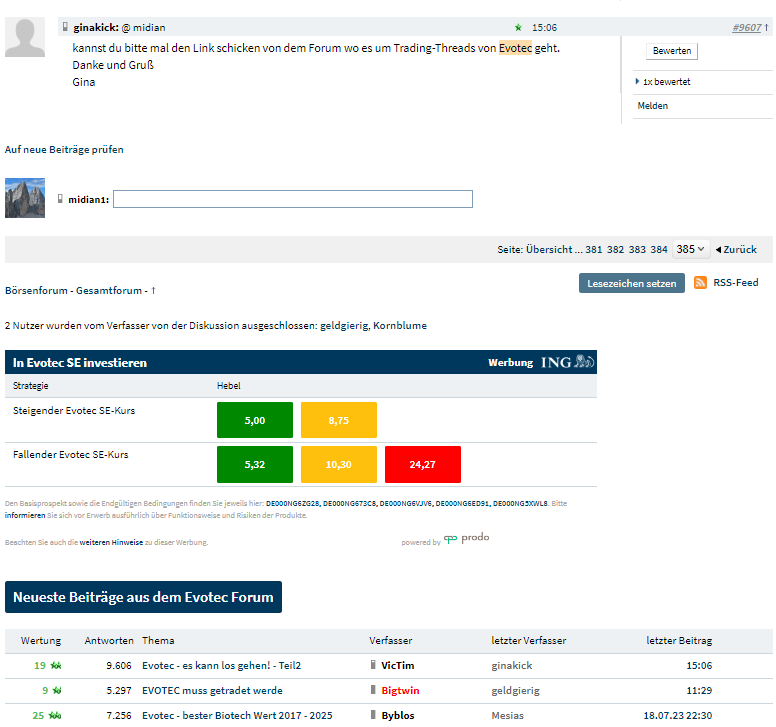Open the Gesamtforum breadcrumb link
The width and height of the screenshot is (776, 727).
pyautogui.click(x=109, y=291)
